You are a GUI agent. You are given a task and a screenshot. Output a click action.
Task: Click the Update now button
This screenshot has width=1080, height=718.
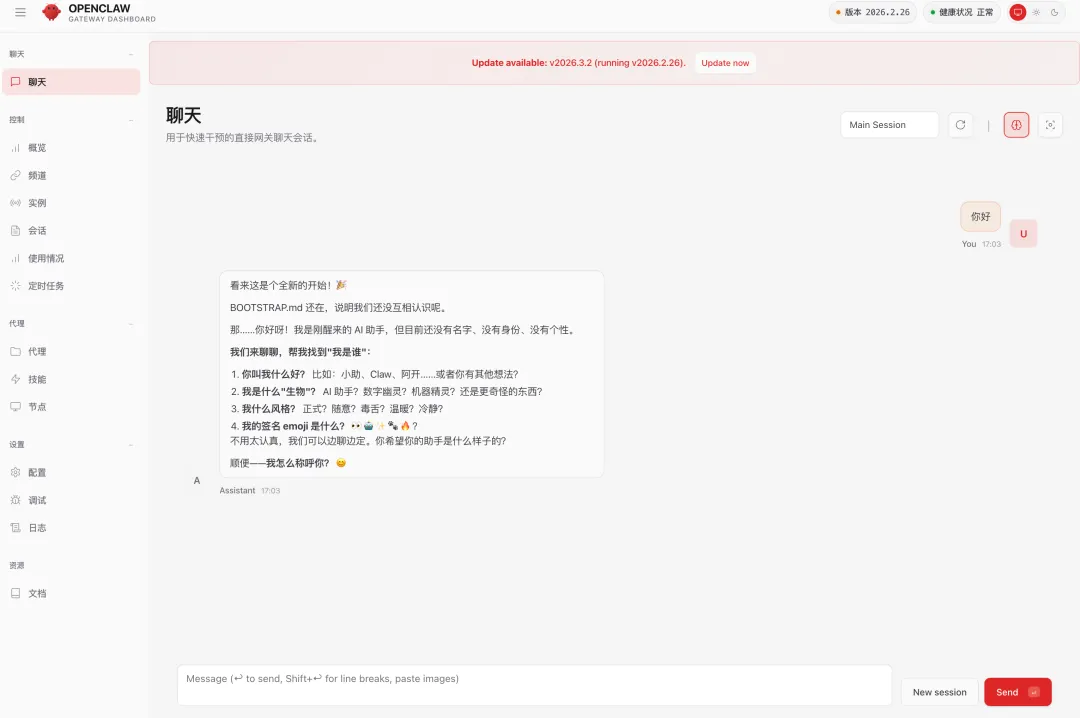click(x=725, y=63)
